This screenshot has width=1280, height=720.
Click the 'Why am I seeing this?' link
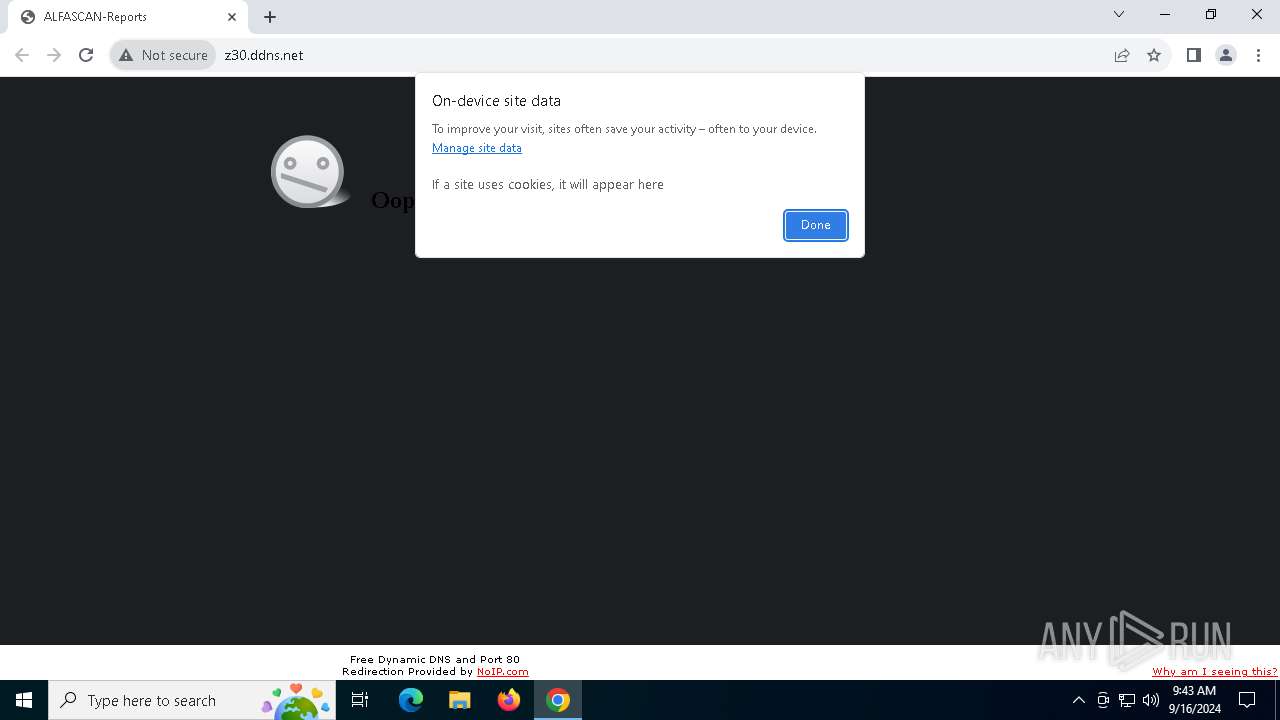point(1215,672)
